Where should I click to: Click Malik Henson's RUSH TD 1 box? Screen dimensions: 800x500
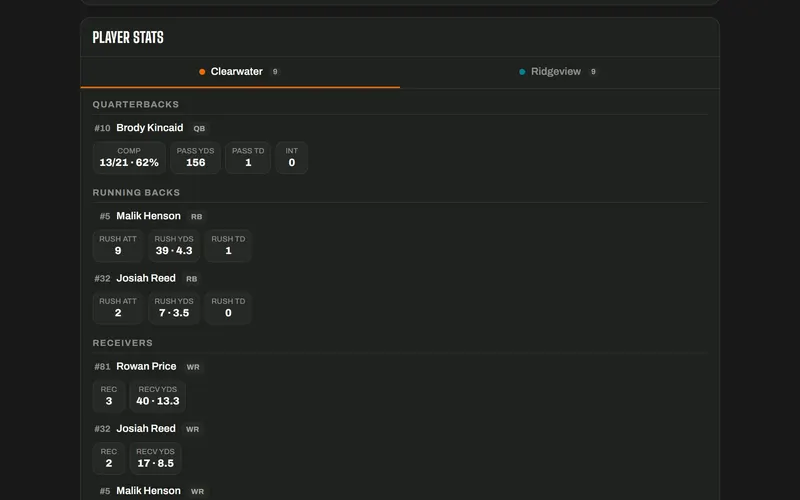tap(228, 246)
